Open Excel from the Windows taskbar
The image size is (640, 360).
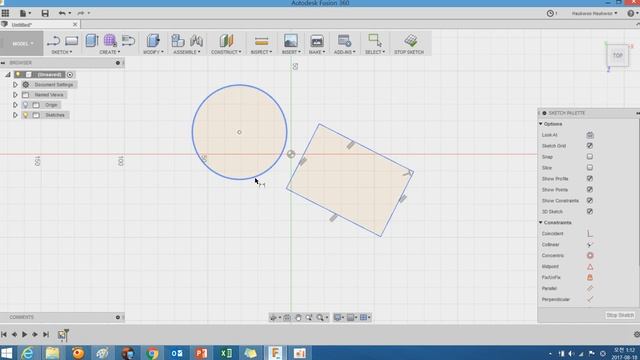click(226, 353)
